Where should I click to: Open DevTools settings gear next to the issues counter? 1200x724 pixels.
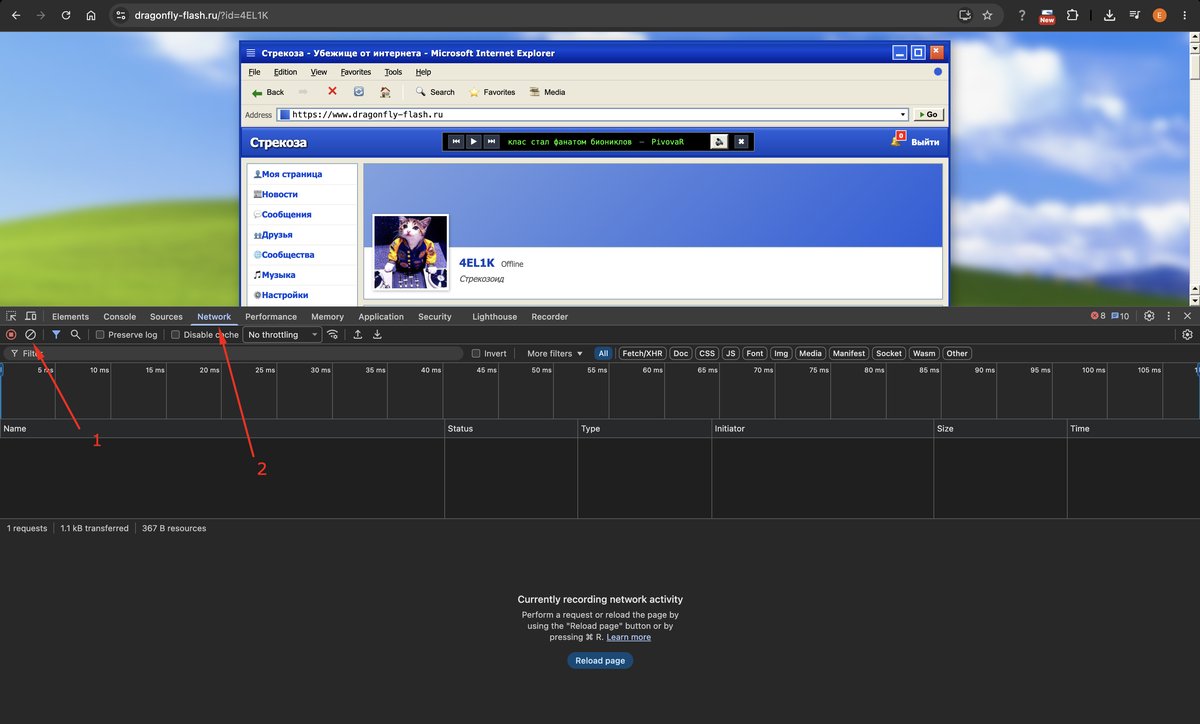pos(1149,316)
